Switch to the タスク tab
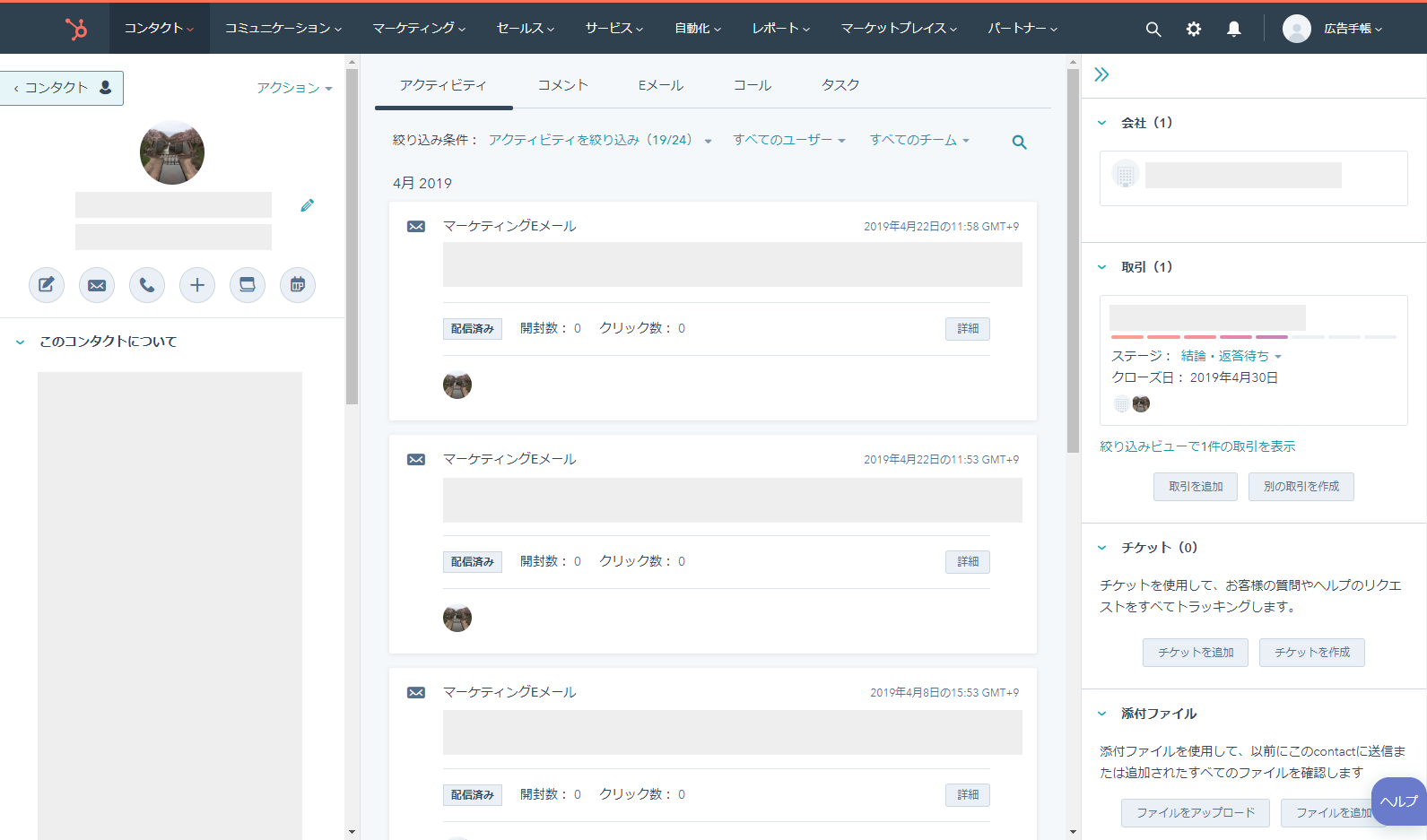The image size is (1427, 840). click(840, 85)
